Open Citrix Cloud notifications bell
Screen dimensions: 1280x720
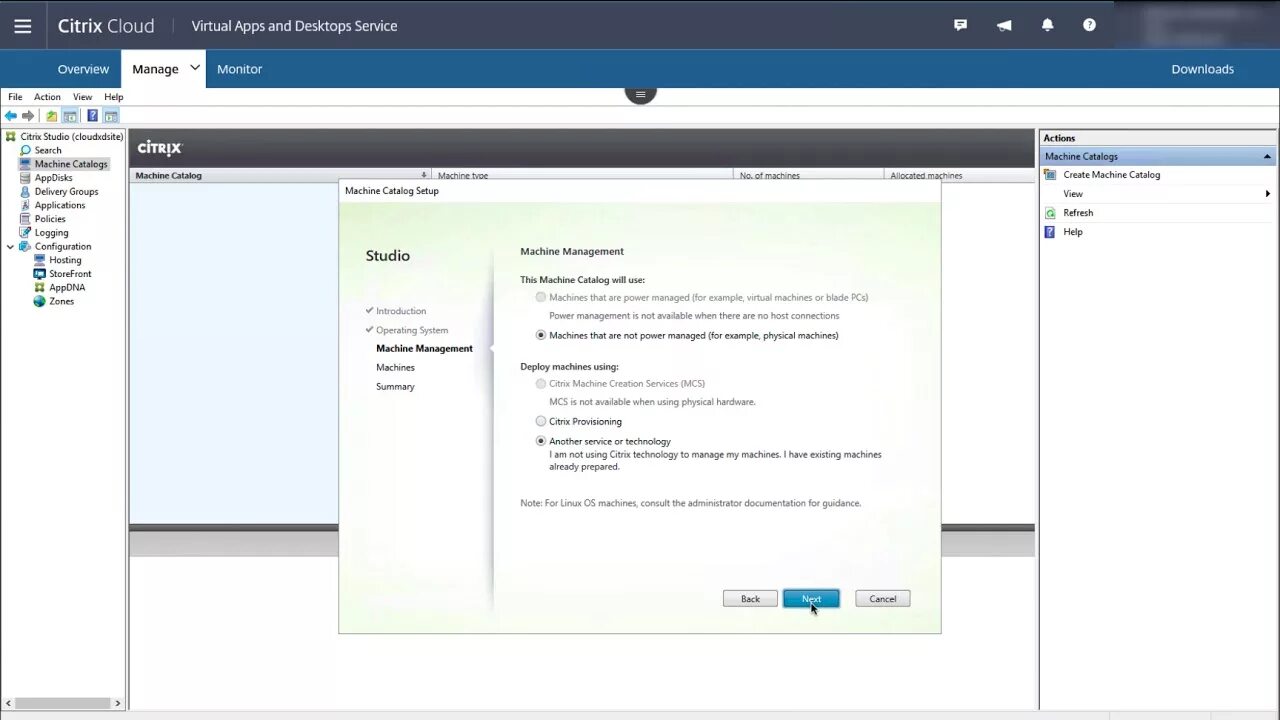click(1047, 25)
